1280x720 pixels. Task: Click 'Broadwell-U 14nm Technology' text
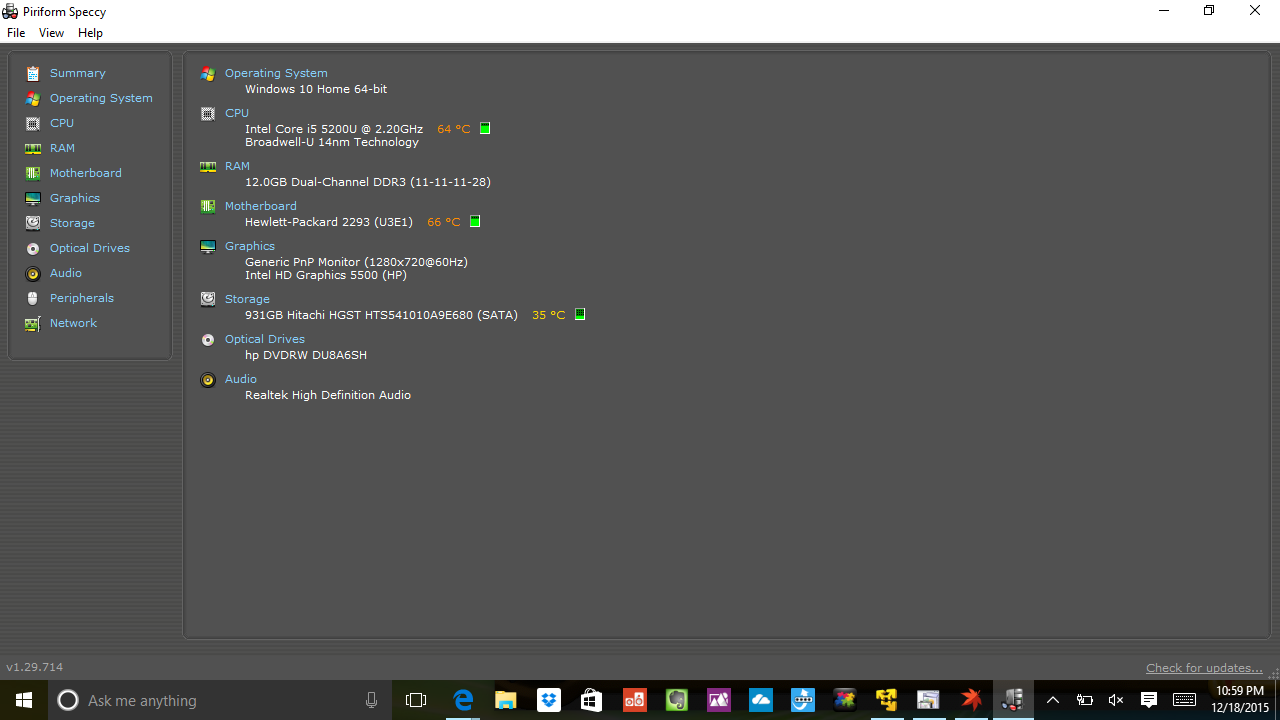click(x=332, y=142)
